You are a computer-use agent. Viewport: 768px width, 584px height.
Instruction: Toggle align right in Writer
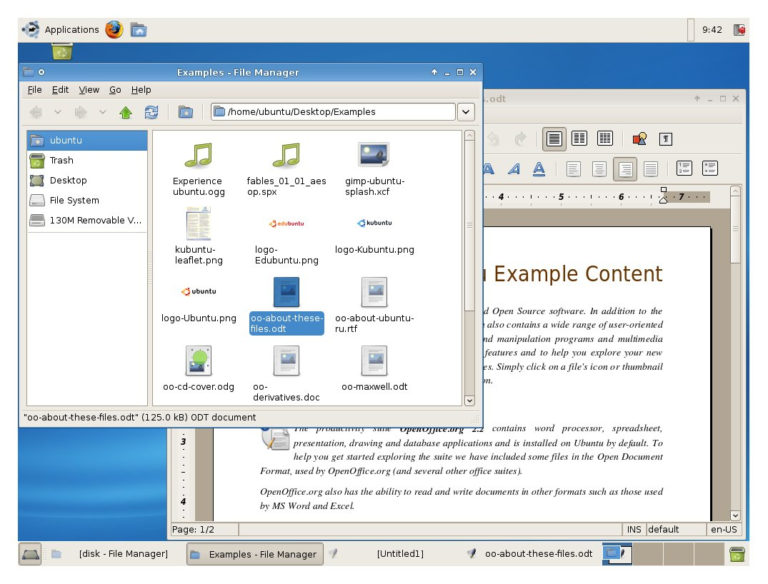coord(625,169)
